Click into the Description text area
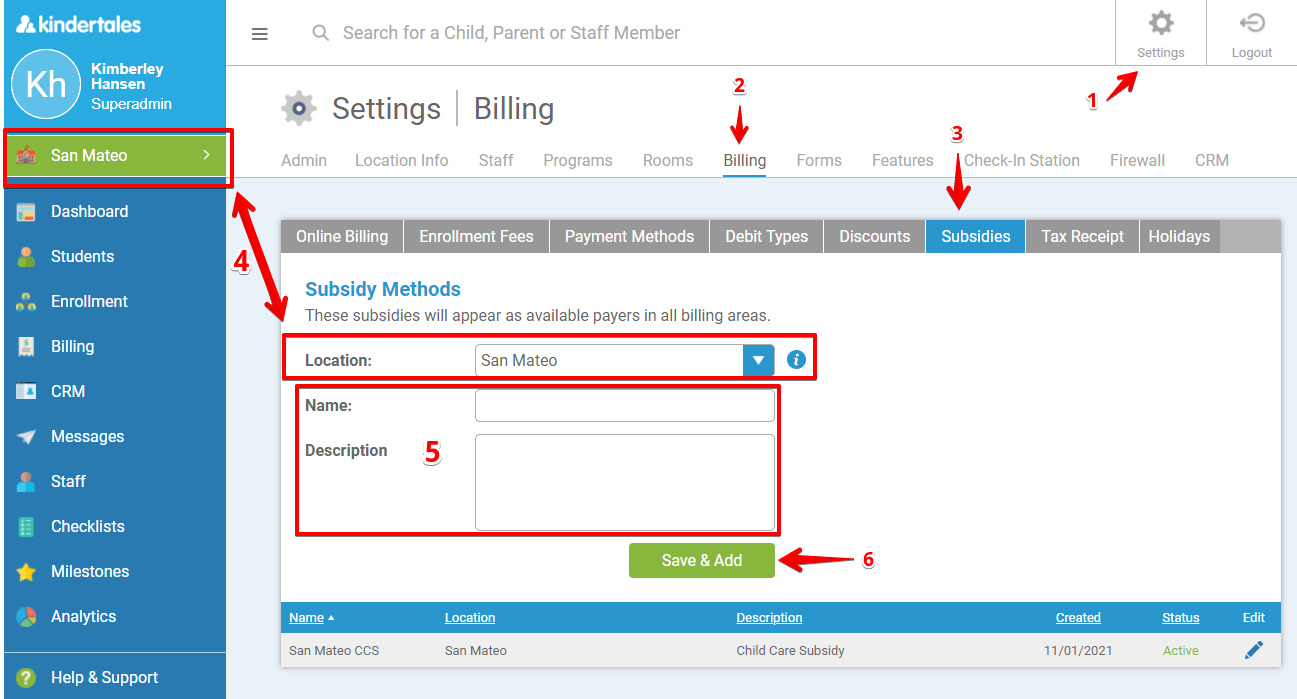The width and height of the screenshot is (1297, 699). 625,482
